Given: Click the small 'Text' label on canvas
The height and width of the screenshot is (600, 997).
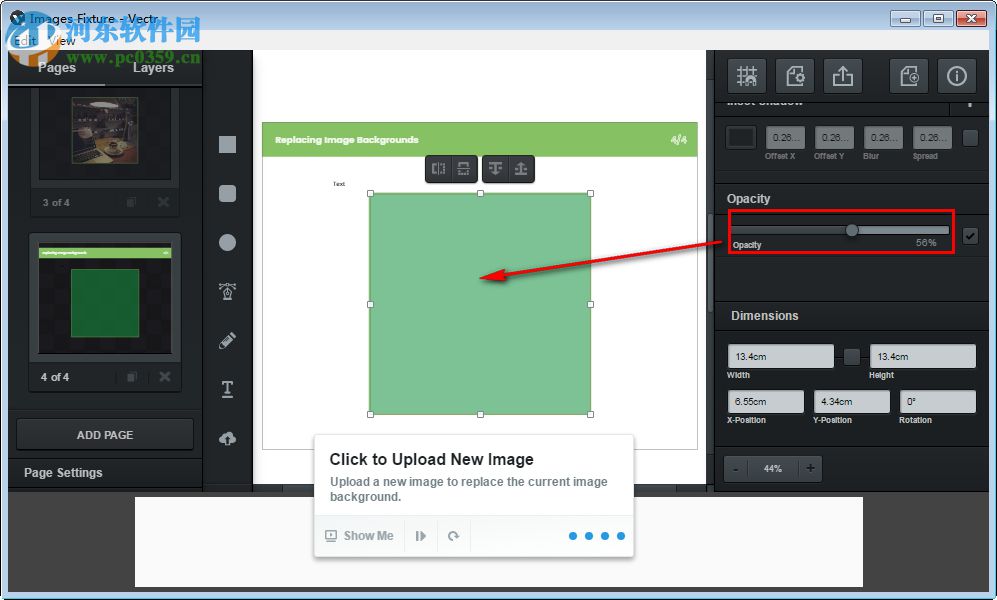Looking at the screenshot, I should tap(339, 184).
